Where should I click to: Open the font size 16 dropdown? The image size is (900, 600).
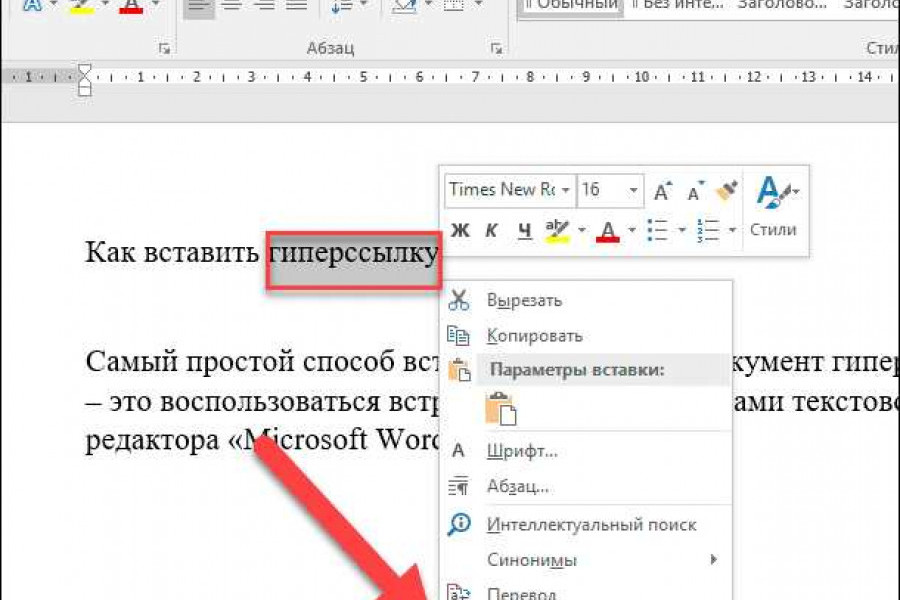point(634,190)
